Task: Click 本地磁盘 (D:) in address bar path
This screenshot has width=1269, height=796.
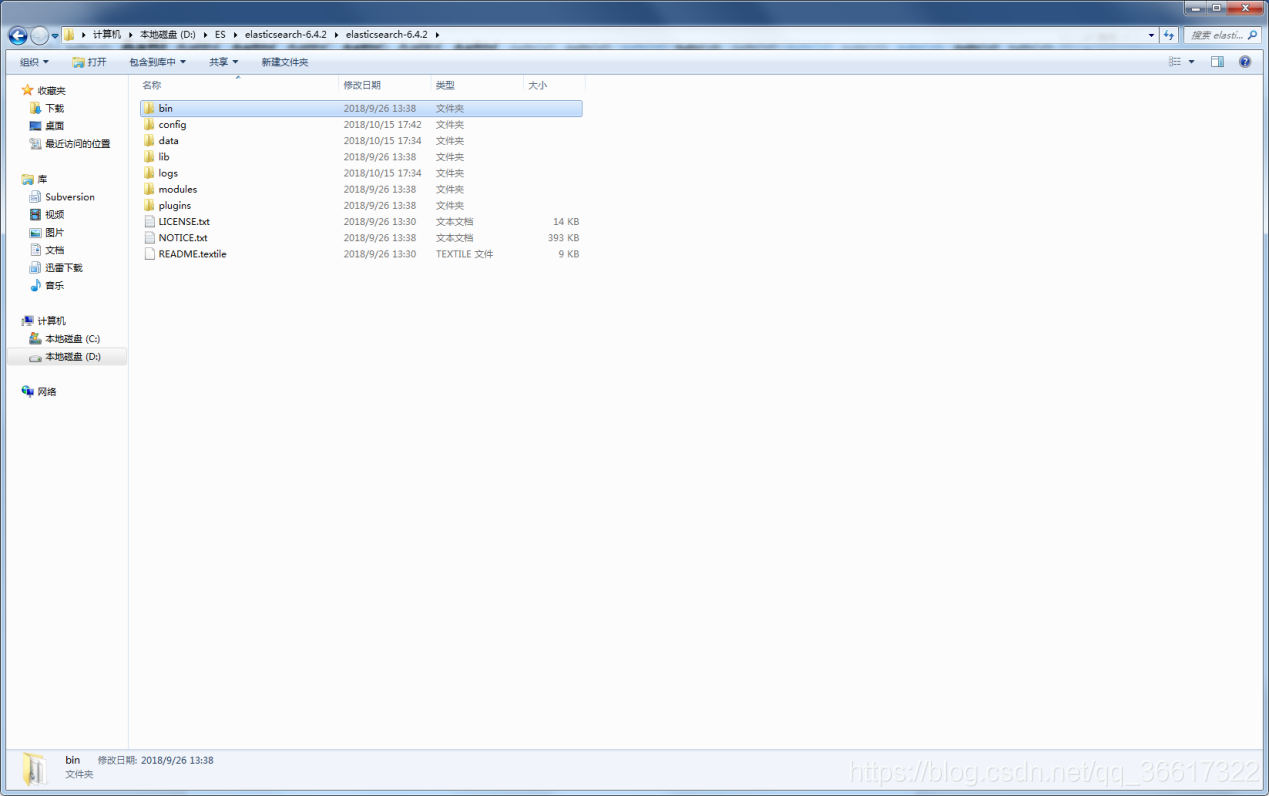Action: (167, 35)
